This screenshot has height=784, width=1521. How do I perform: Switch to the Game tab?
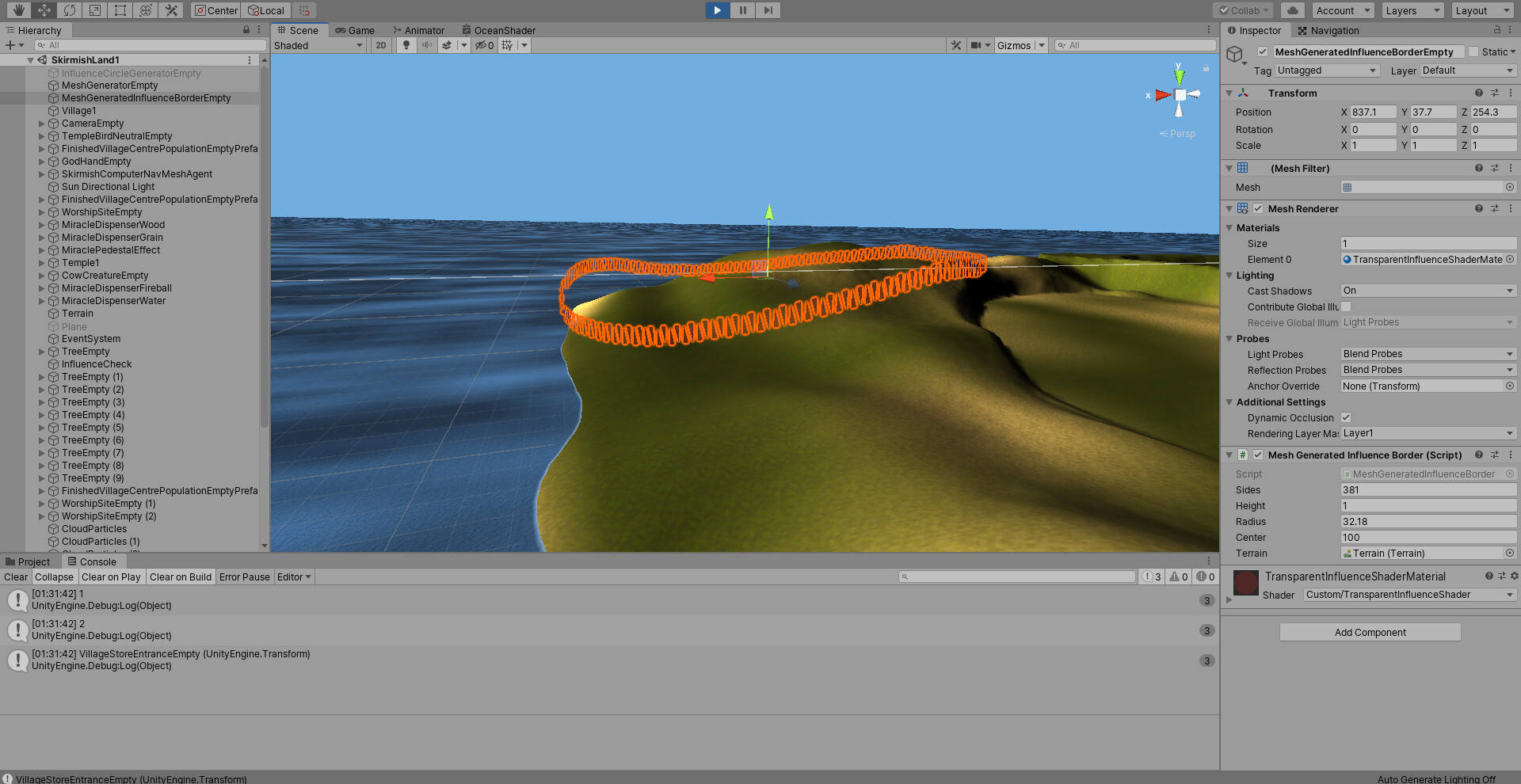[x=355, y=30]
